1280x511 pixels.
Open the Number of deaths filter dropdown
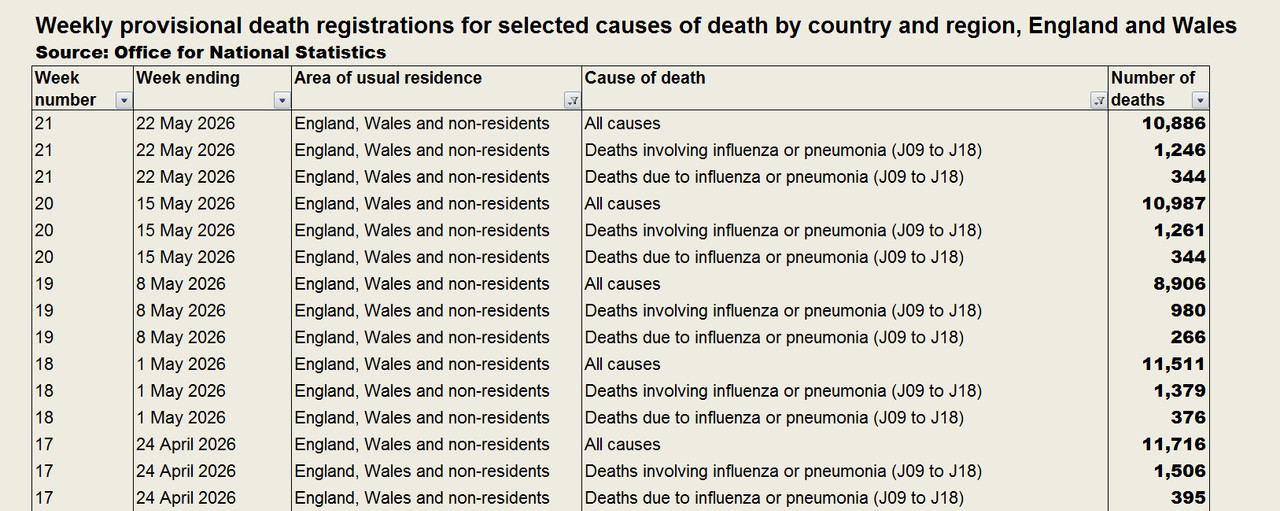click(1200, 101)
